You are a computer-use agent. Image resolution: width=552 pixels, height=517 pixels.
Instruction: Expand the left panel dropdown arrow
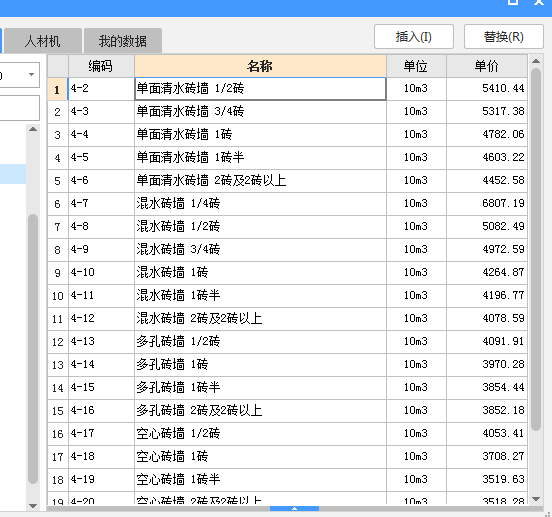click(x=31, y=74)
